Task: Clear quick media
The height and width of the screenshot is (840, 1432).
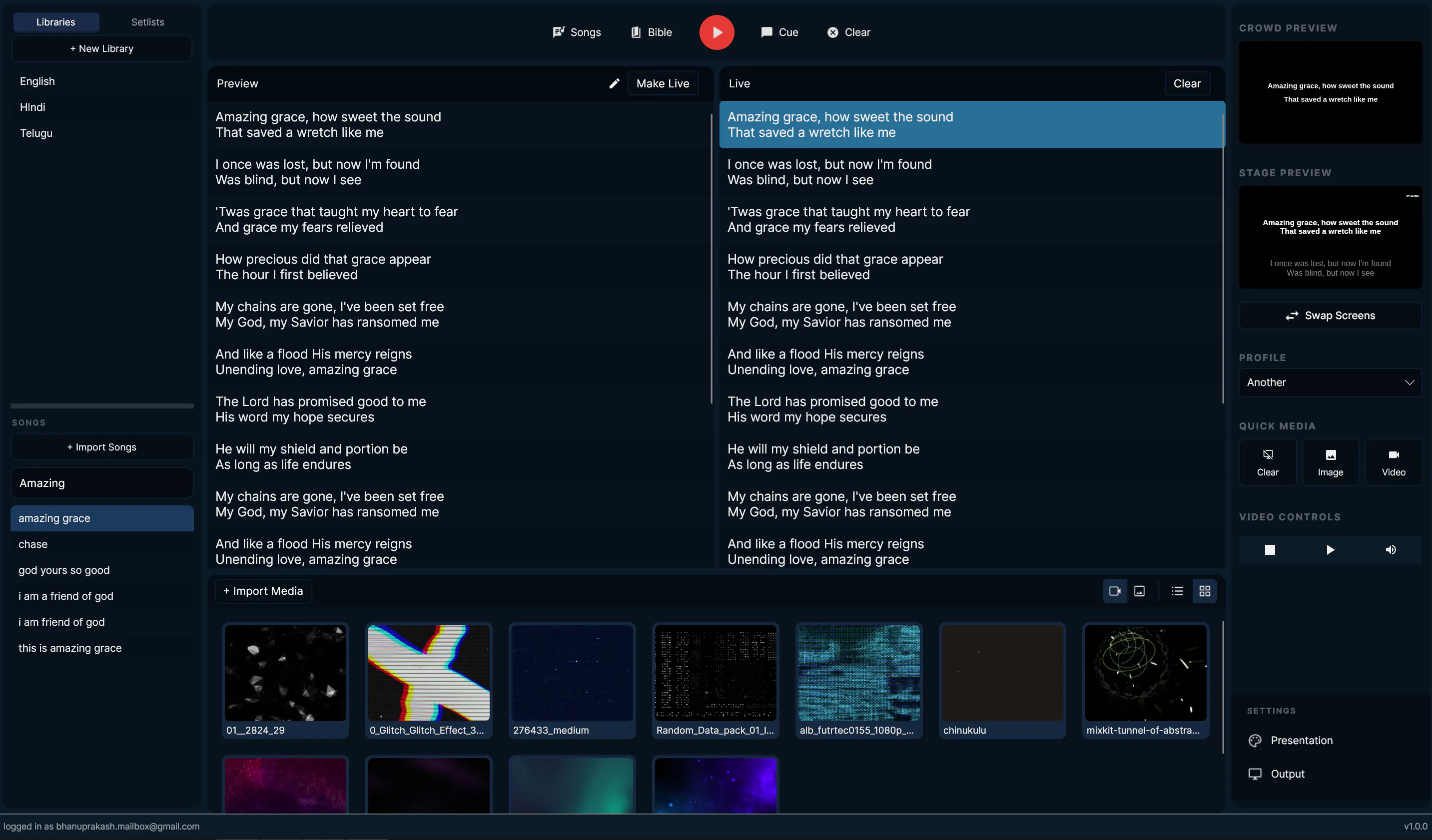Action: [1267, 462]
